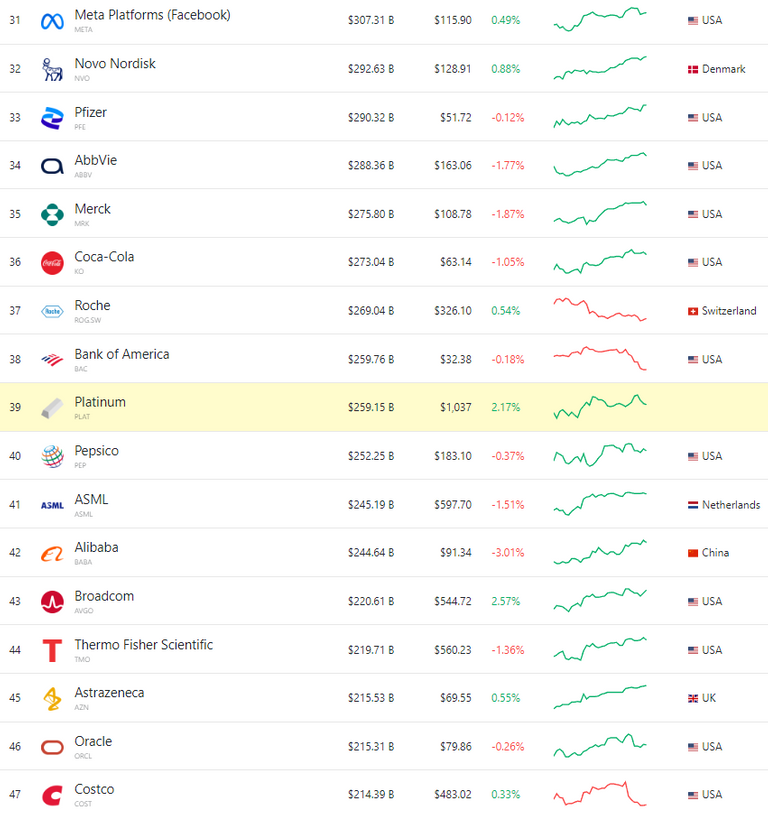This screenshot has height=815, width=768.
Task: Click the -3.01% Alibaba change value
Action: click(508, 553)
